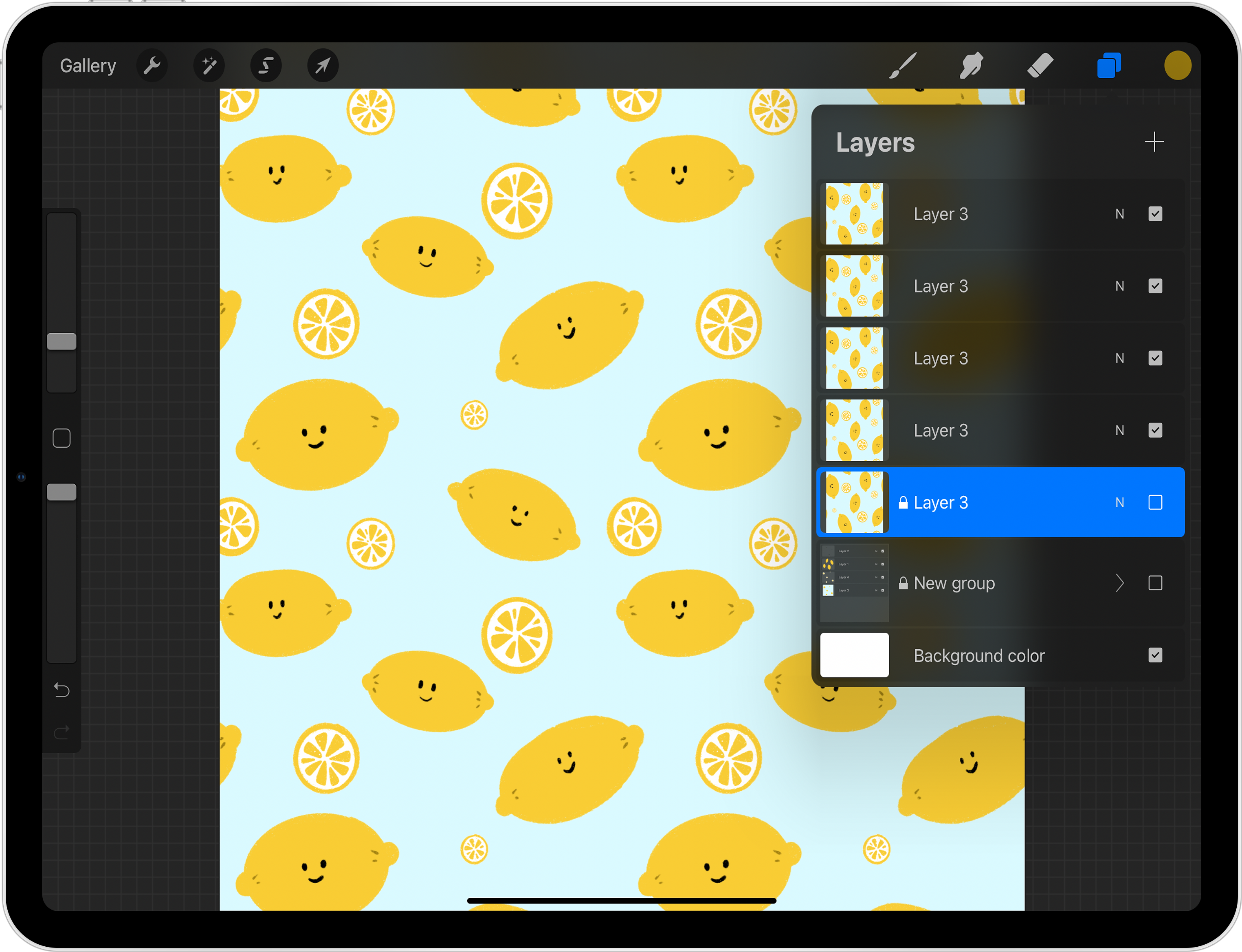Open blend mode N of selected layer
Screen dimensions: 1242x952
(1120, 503)
